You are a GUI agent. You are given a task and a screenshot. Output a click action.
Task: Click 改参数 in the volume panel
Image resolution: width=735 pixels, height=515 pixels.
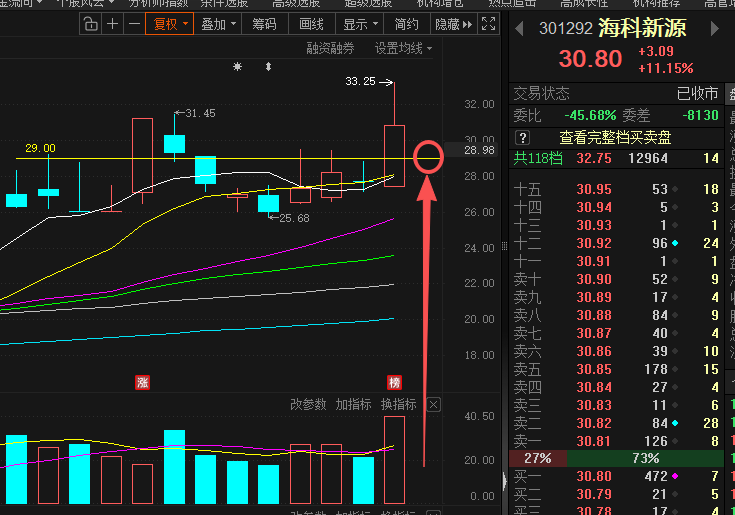(308, 404)
